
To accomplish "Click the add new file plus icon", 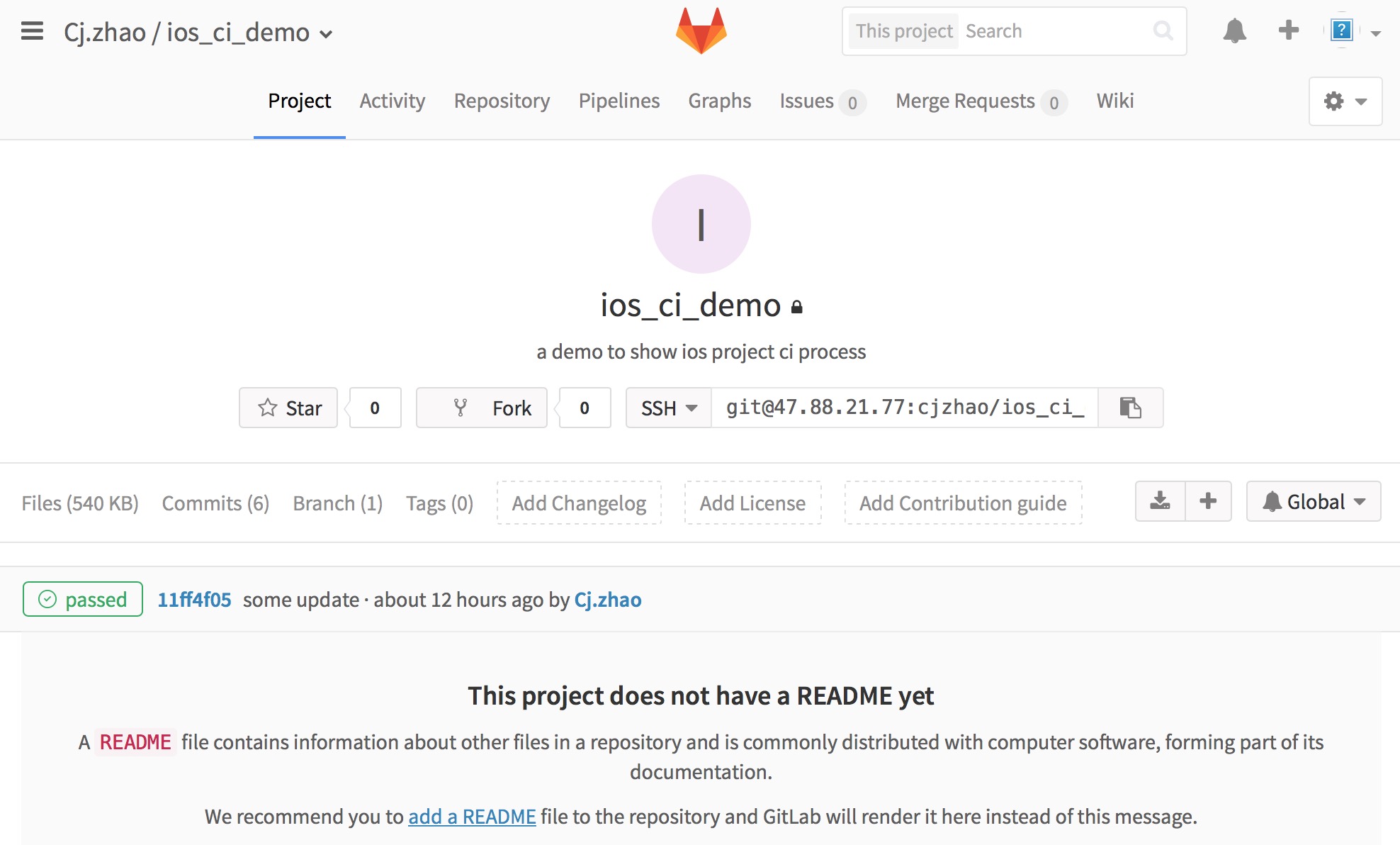I will 1208,502.
